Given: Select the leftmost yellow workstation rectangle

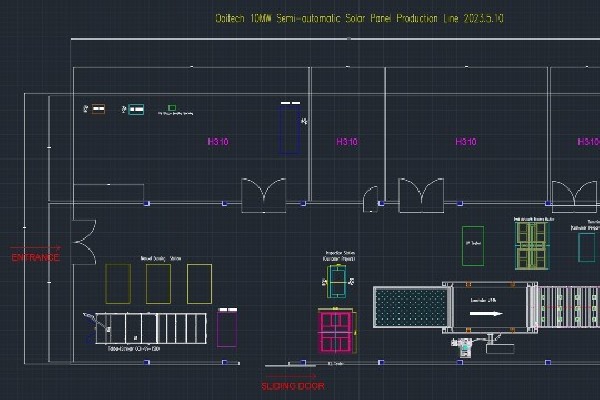Looking at the screenshot, I should [117, 283].
